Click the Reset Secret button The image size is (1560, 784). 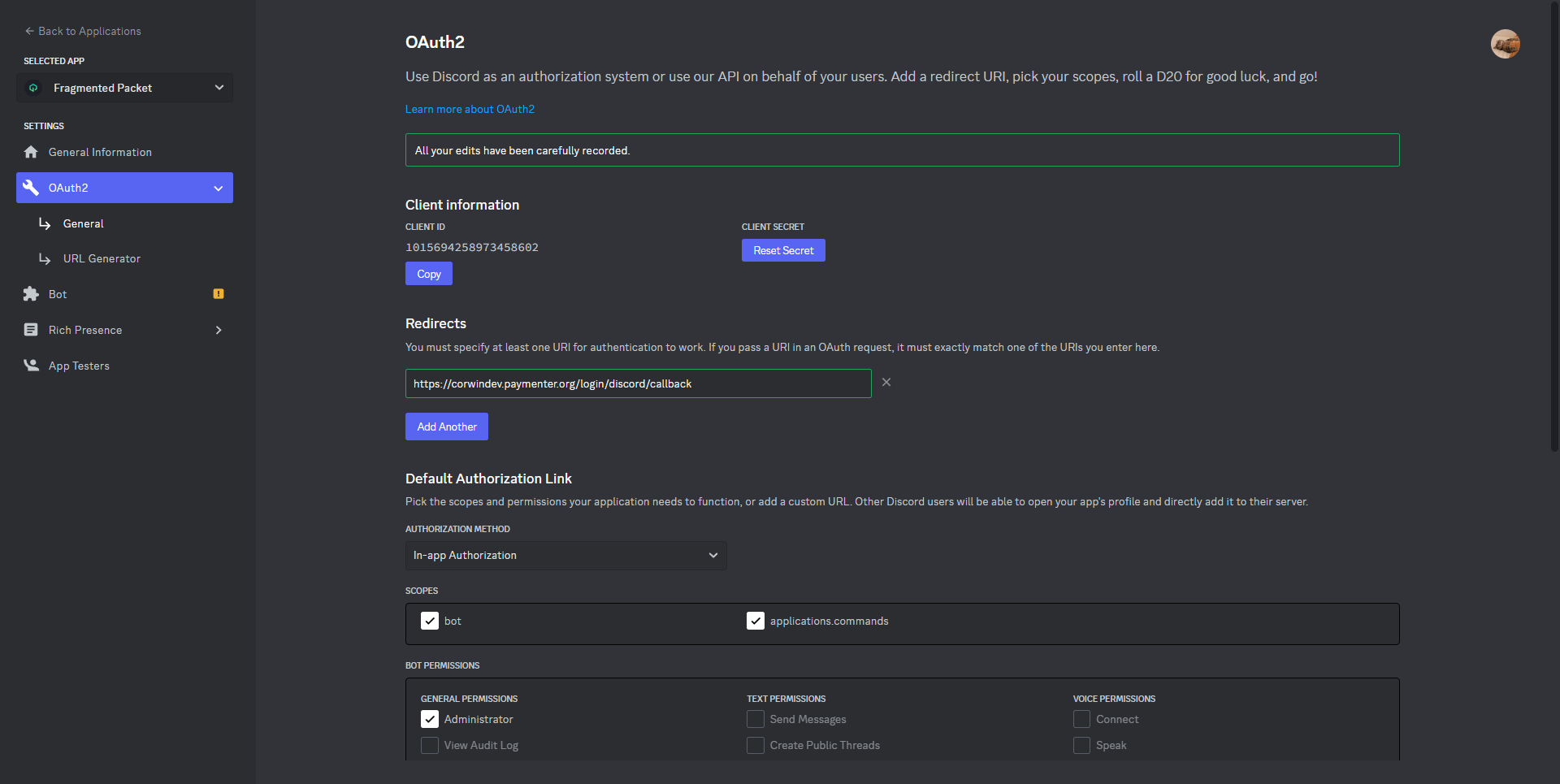(782, 250)
